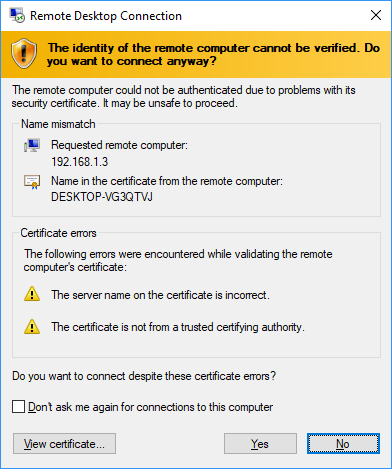Open View certificate details

64,444
